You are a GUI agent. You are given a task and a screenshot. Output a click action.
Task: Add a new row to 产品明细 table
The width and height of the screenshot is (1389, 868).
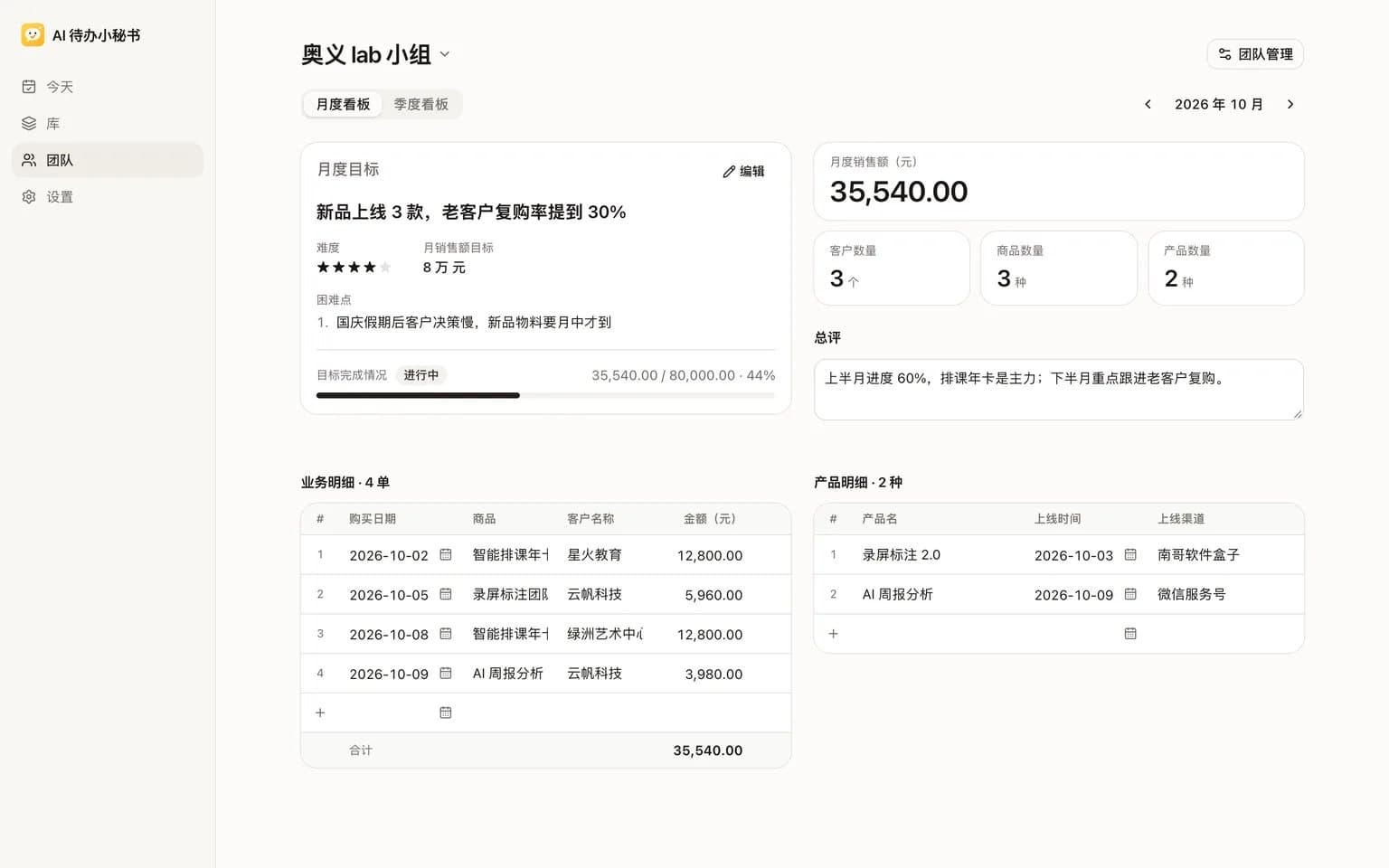pyautogui.click(x=834, y=634)
